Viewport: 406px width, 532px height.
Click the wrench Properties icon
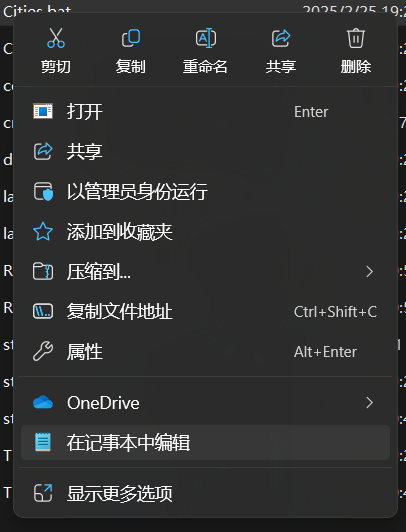pos(43,352)
